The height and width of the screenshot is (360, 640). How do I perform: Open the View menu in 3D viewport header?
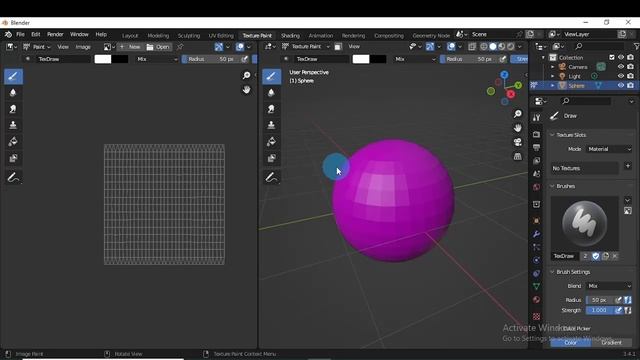(354, 47)
